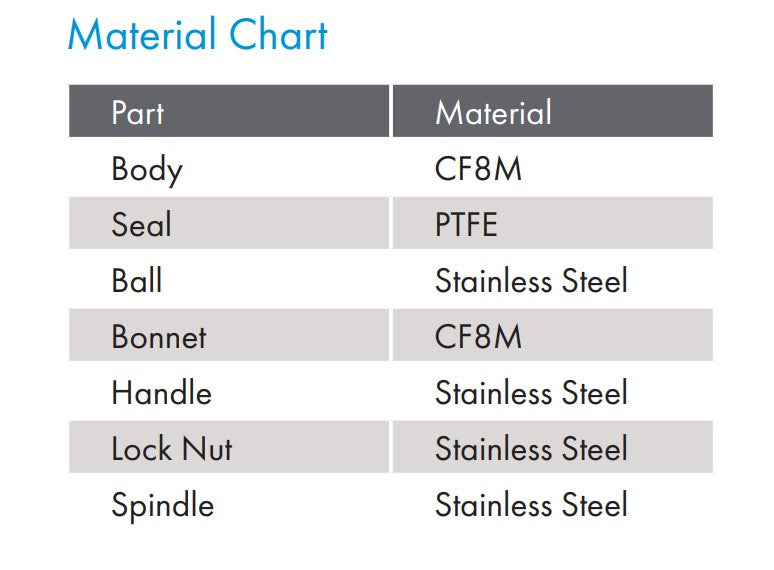
Task: Select Stainless Steel in the Handle row
Action: point(531,393)
